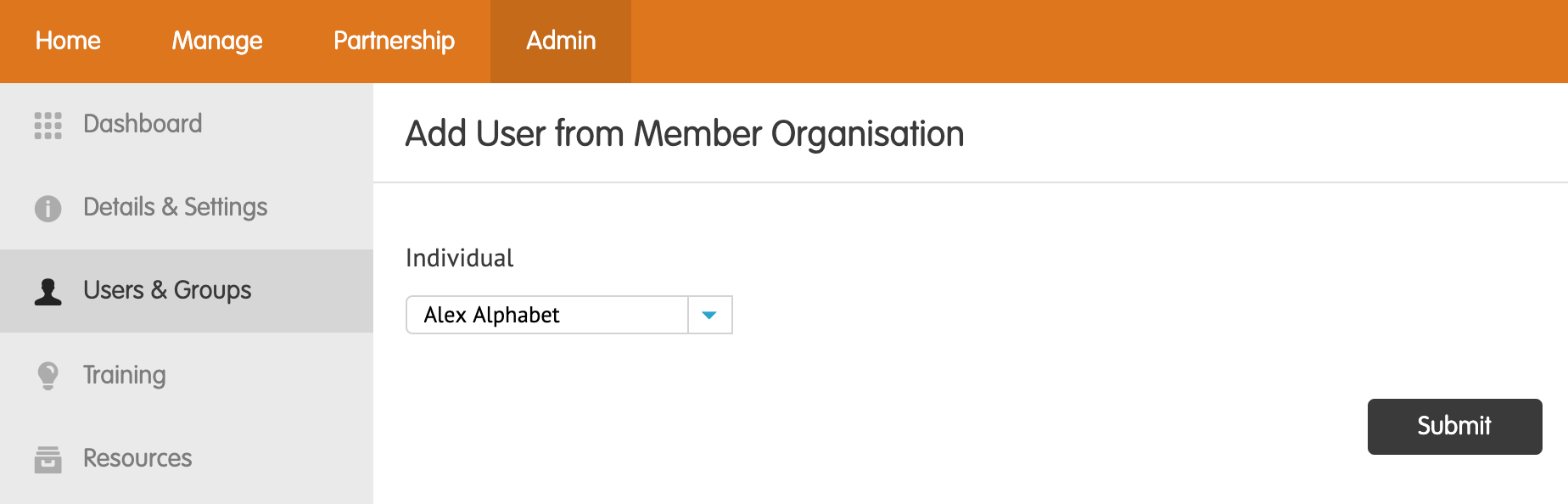Click the Details & Settings info icon
Viewport: 1568px width, 504px height.
click(x=48, y=208)
